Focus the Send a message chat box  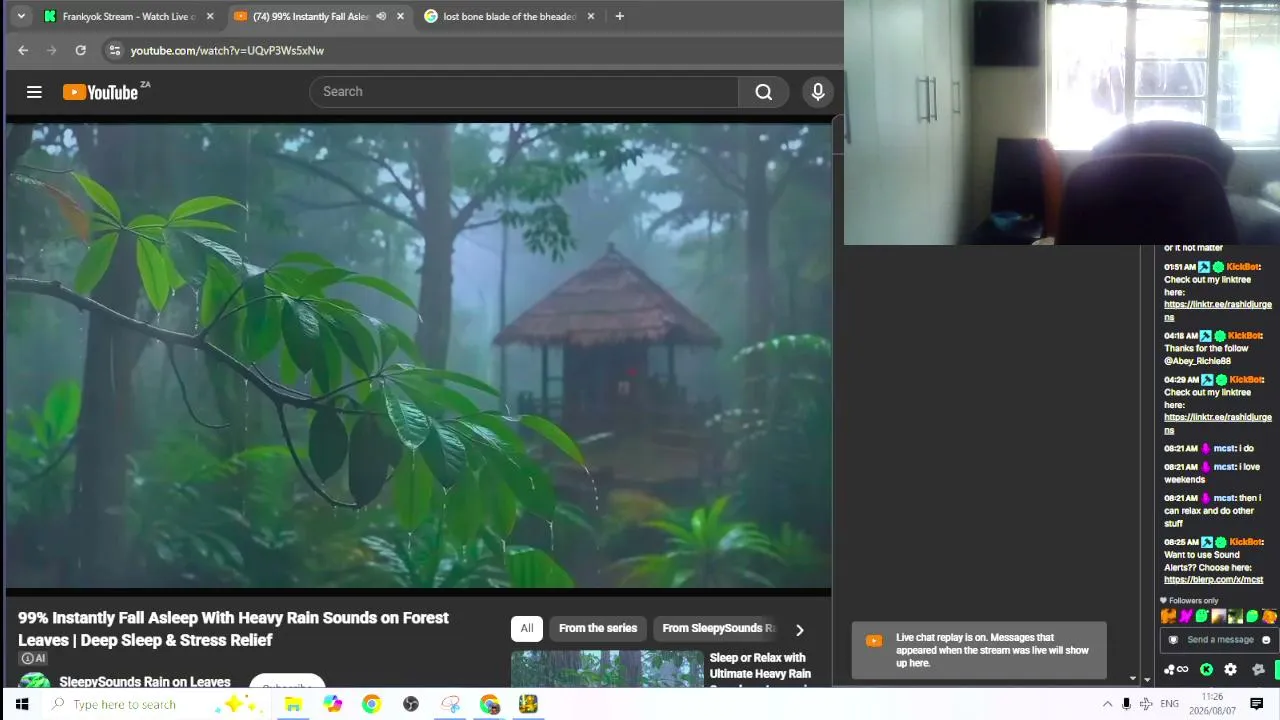[1219, 640]
